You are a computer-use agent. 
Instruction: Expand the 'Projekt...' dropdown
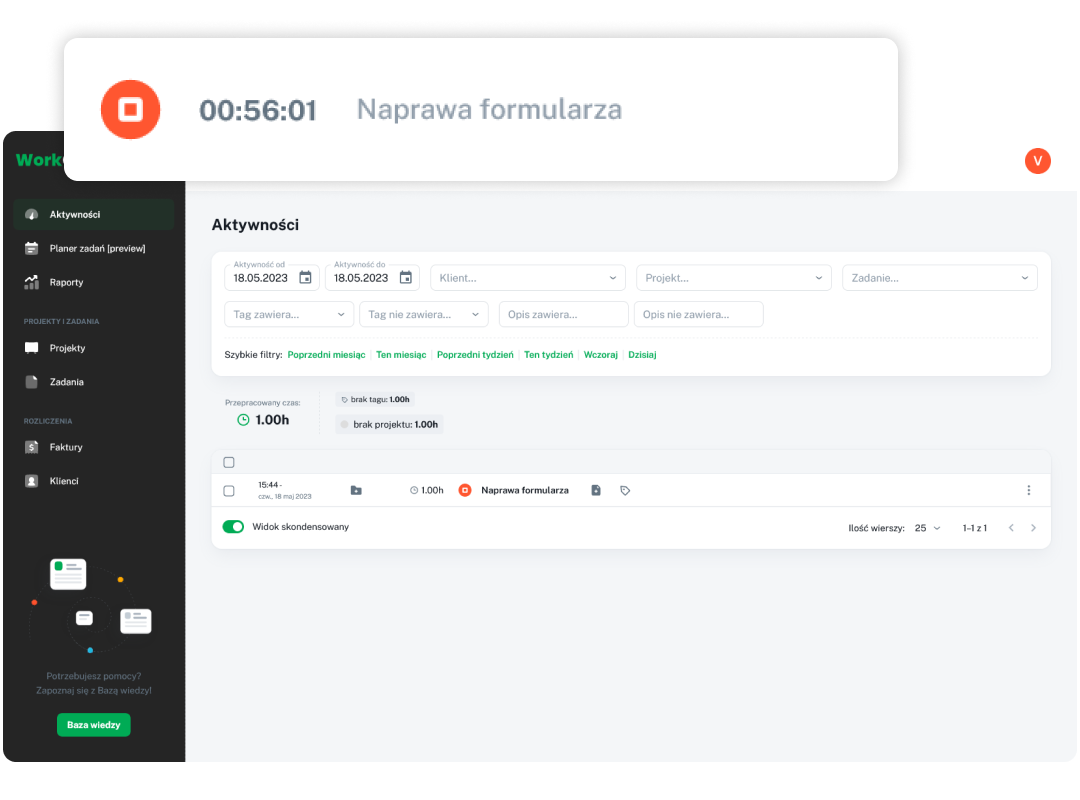(x=733, y=278)
